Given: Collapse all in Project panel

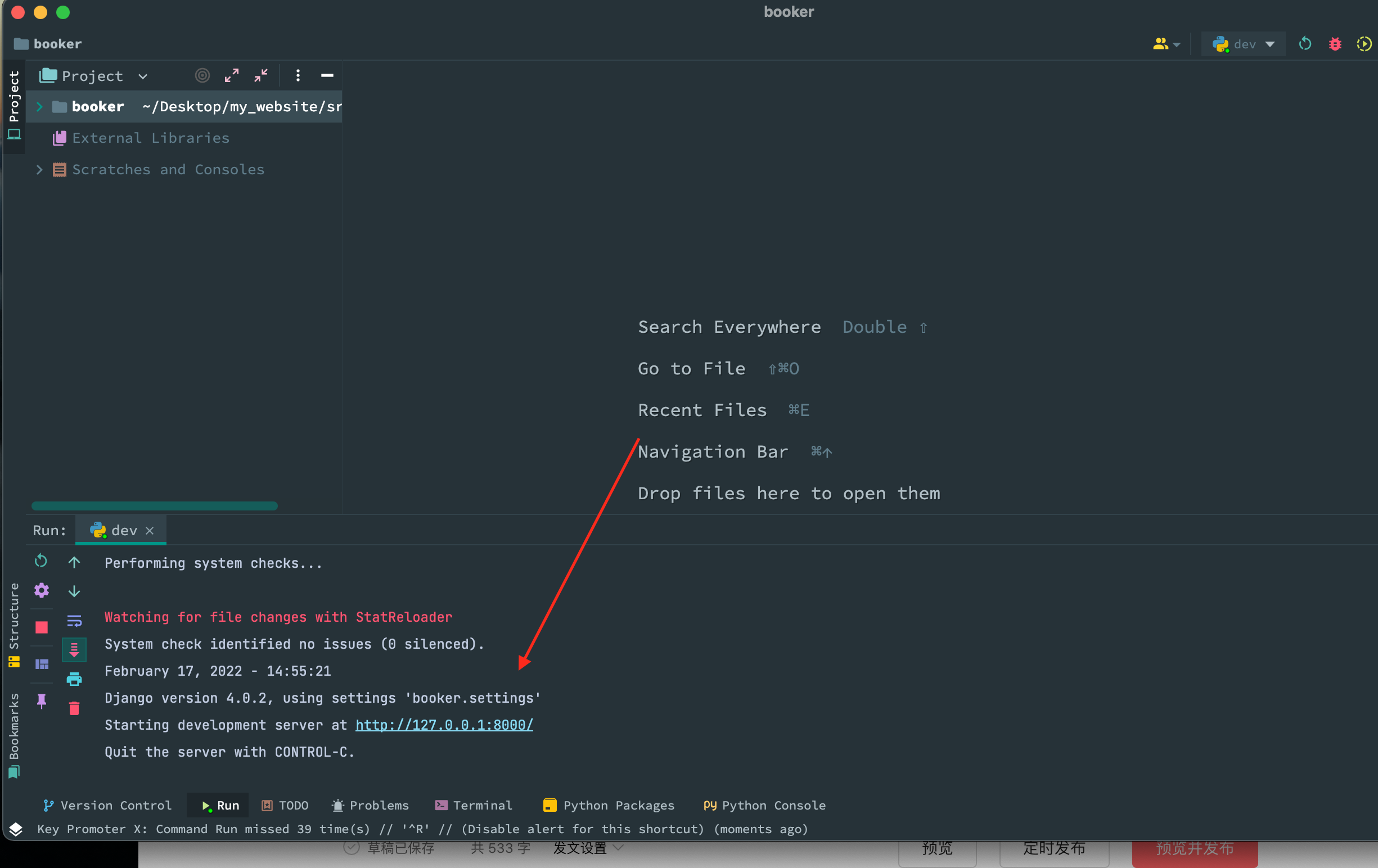Looking at the screenshot, I should point(261,75).
